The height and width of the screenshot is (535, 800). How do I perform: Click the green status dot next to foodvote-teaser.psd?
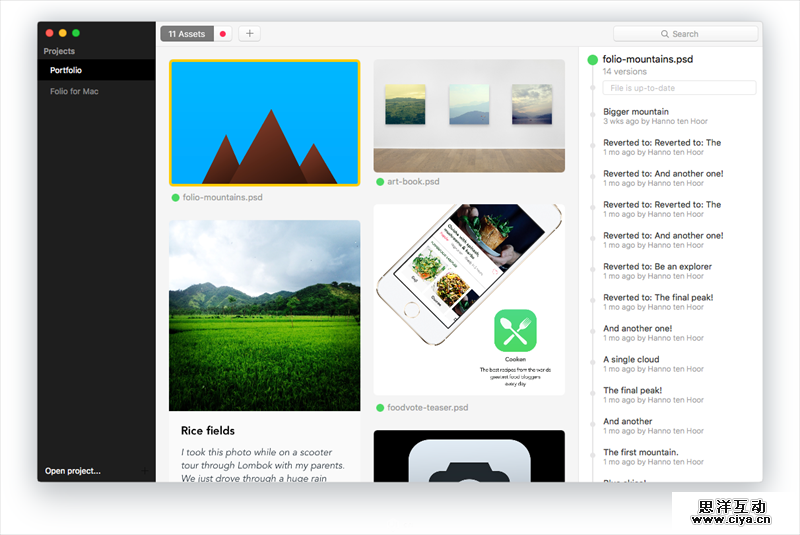coord(380,408)
